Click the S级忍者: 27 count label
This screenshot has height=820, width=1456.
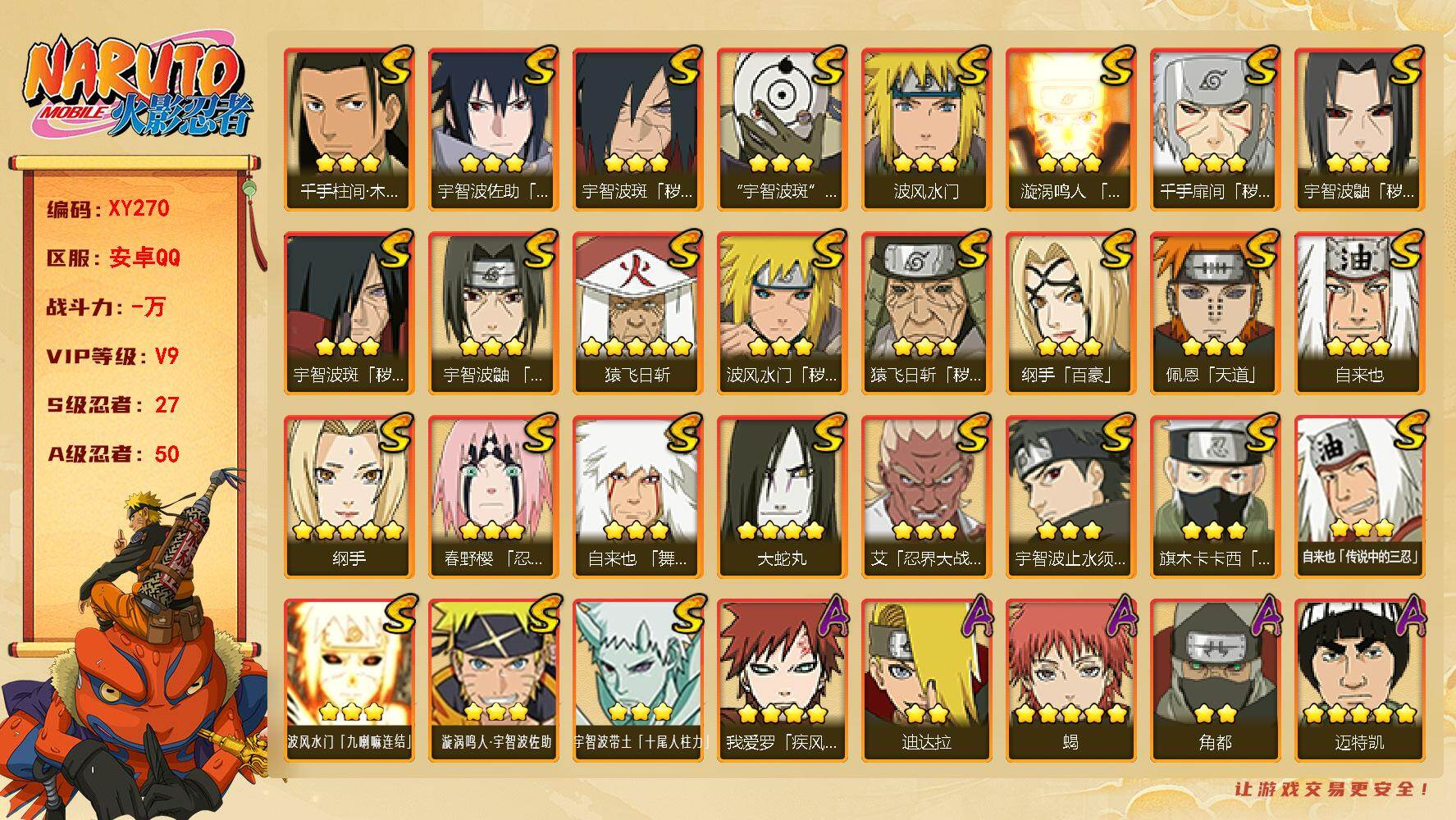click(112, 405)
